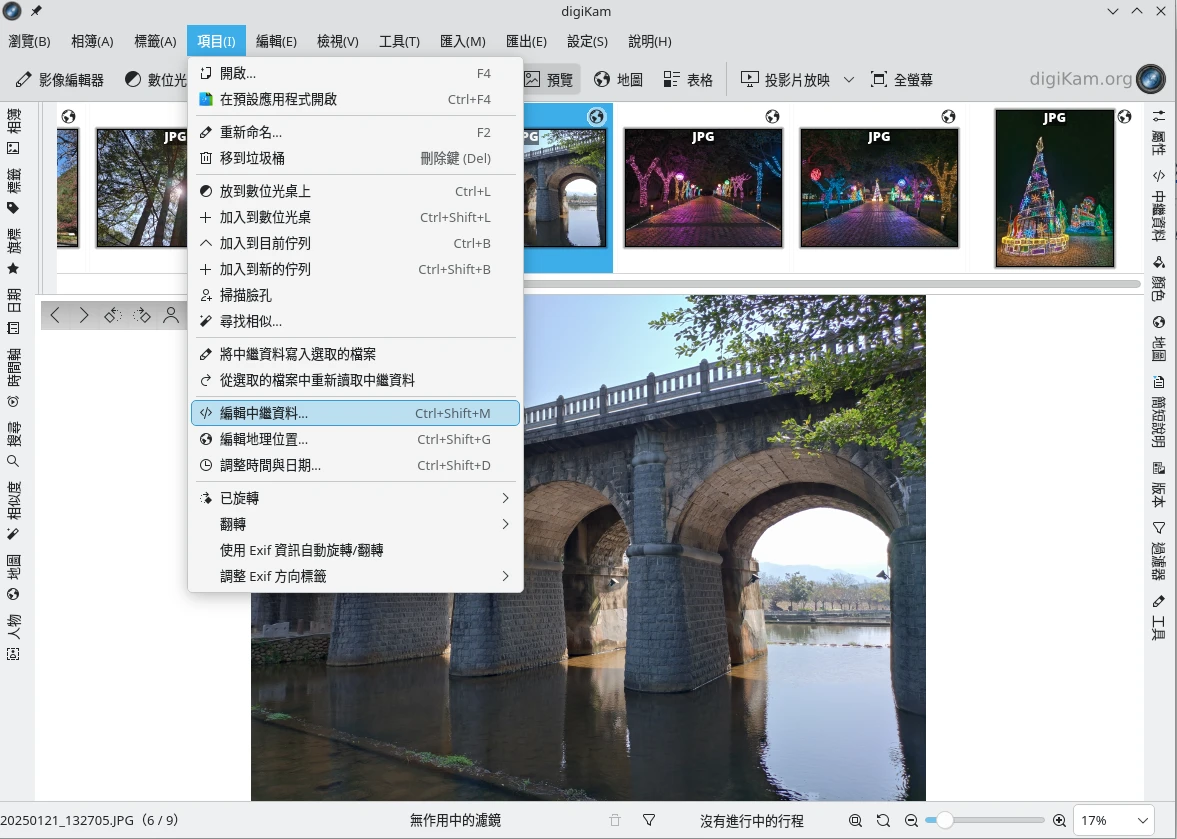Rotate the preview image left

click(x=112, y=316)
